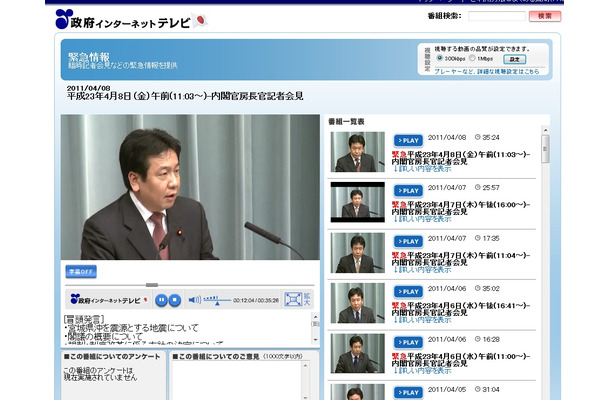Turn subtitles off with 字幕OFF button
The height and width of the screenshot is (400, 610).
(81, 272)
